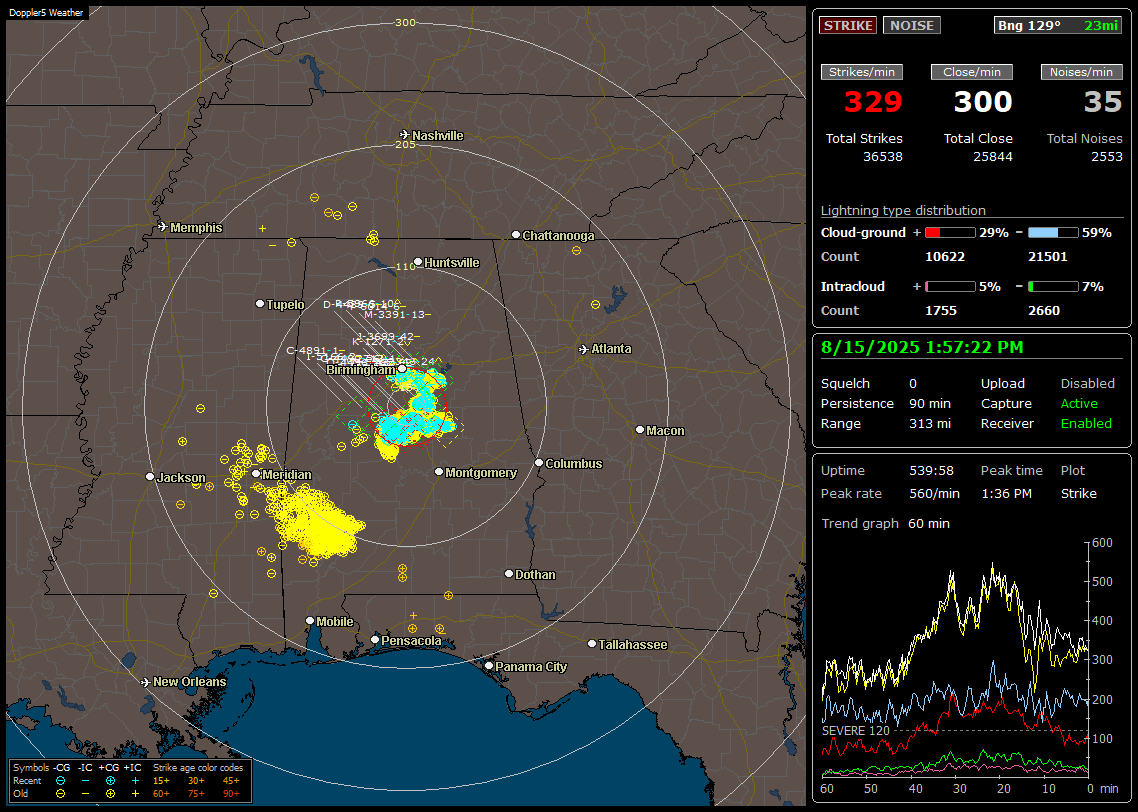Click the Recent +IC cyan plus symbol

click(135, 781)
